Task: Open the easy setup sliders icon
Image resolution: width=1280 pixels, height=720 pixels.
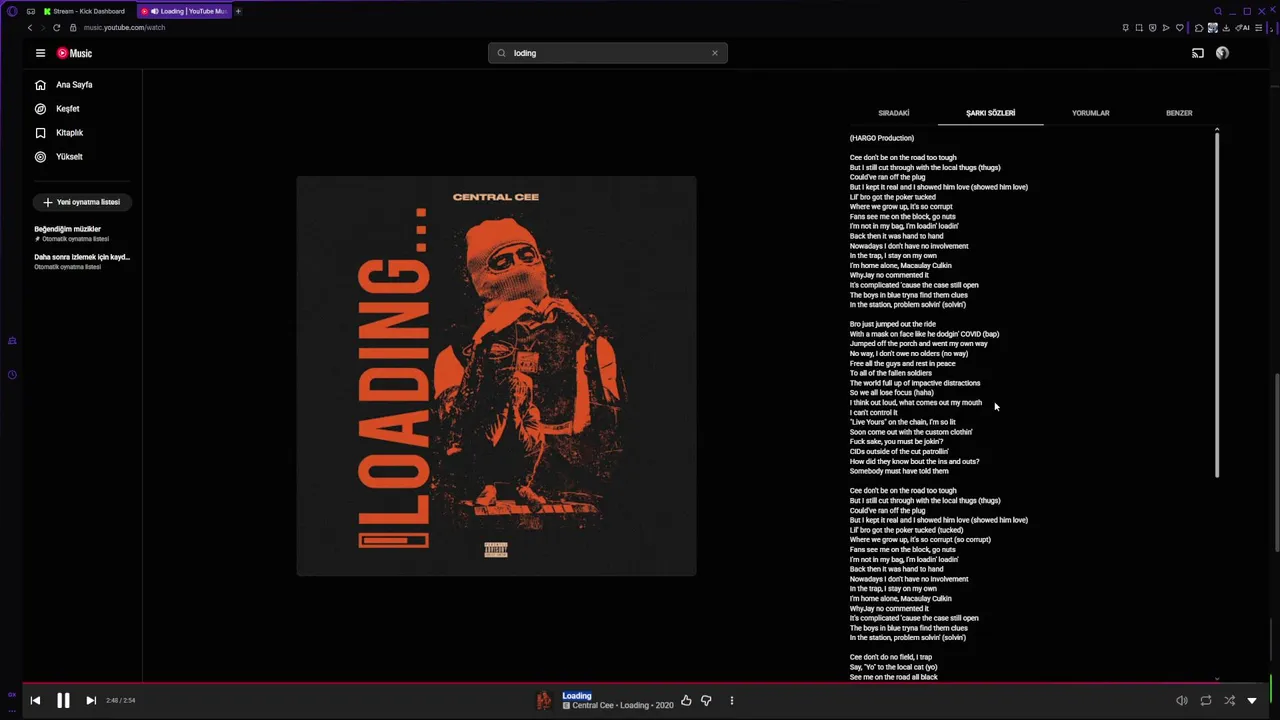Action: click(1259, 28)
